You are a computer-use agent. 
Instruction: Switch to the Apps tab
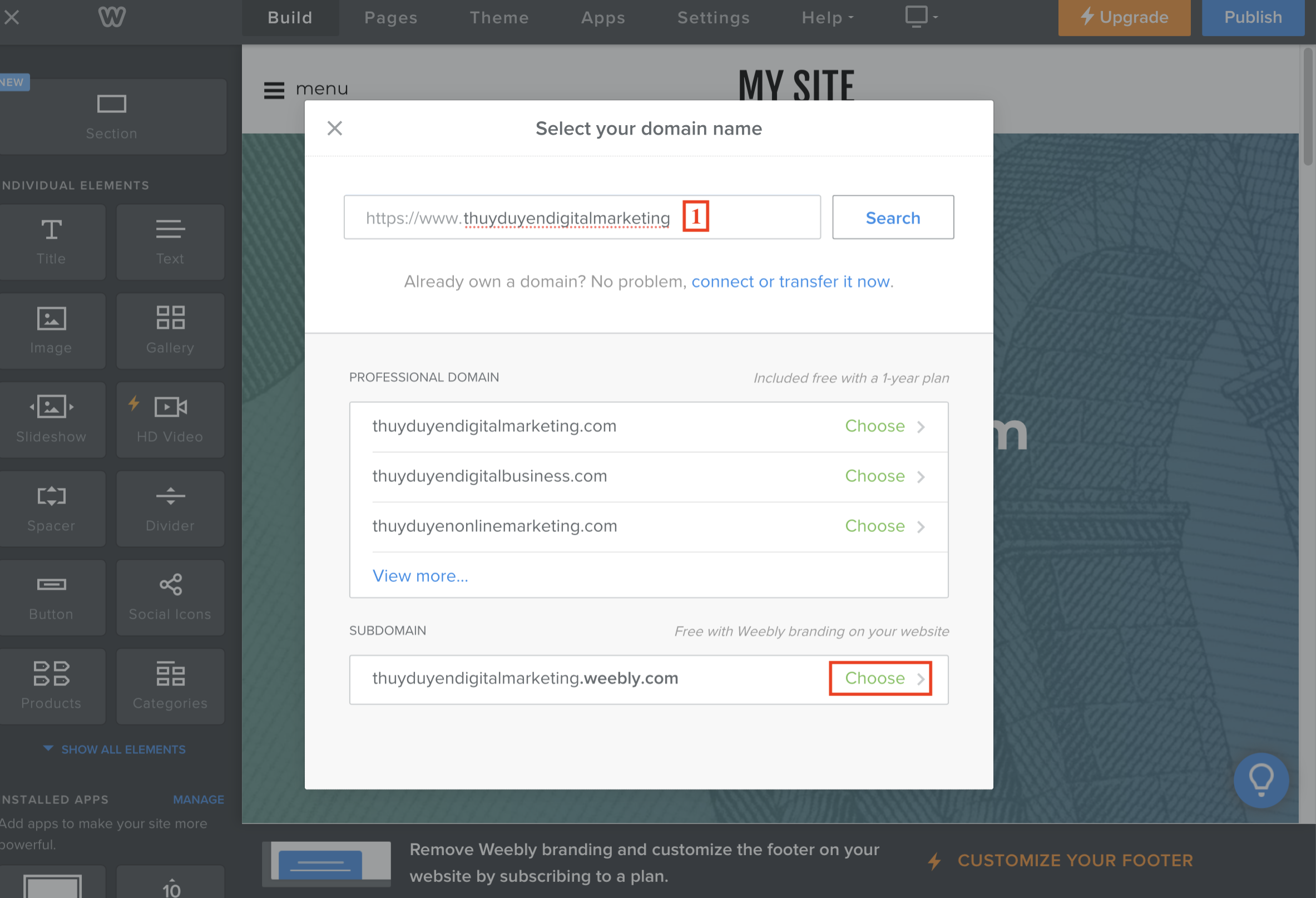tap(603, 18)
